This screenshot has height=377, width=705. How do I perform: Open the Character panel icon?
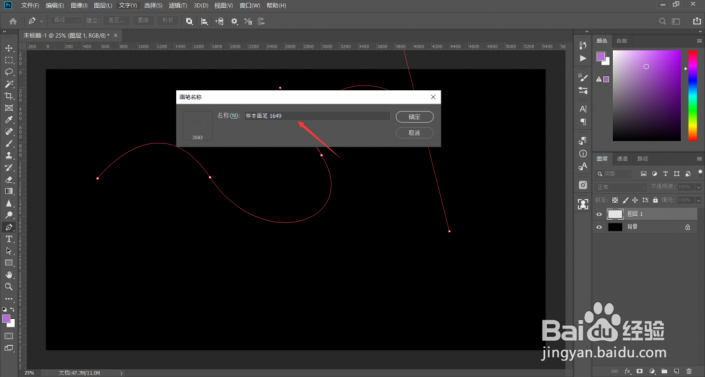(583, 109)
